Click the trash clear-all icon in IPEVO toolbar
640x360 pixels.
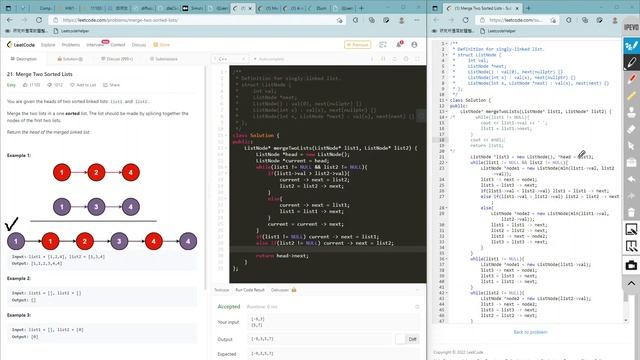click(x=631, y=213)
